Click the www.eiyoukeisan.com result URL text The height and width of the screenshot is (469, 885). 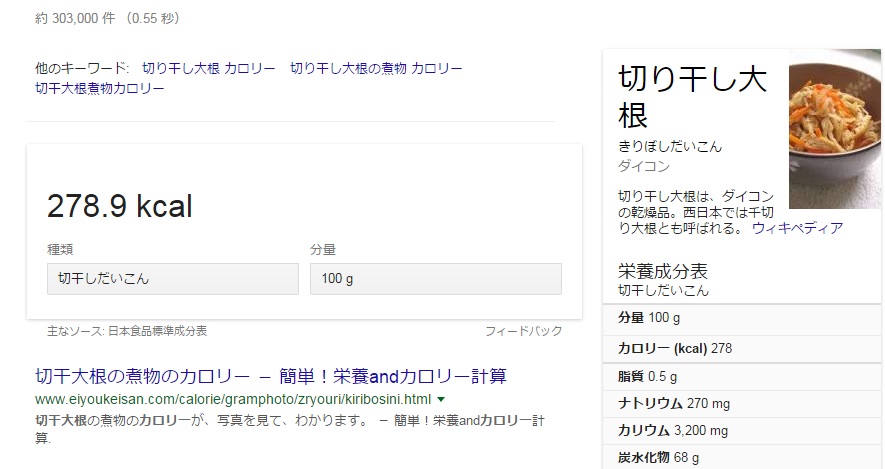tap(233, 400)
